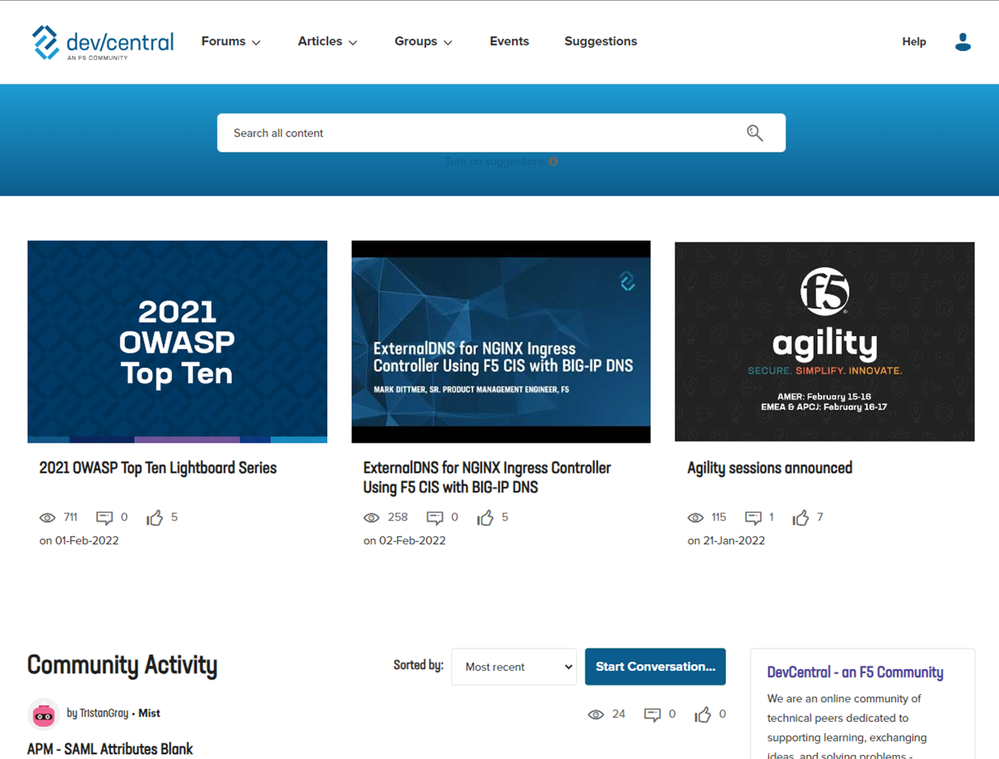Open the Suggestions page
The width and height of the screenshot is (999, 759).
tap(600, 41)
